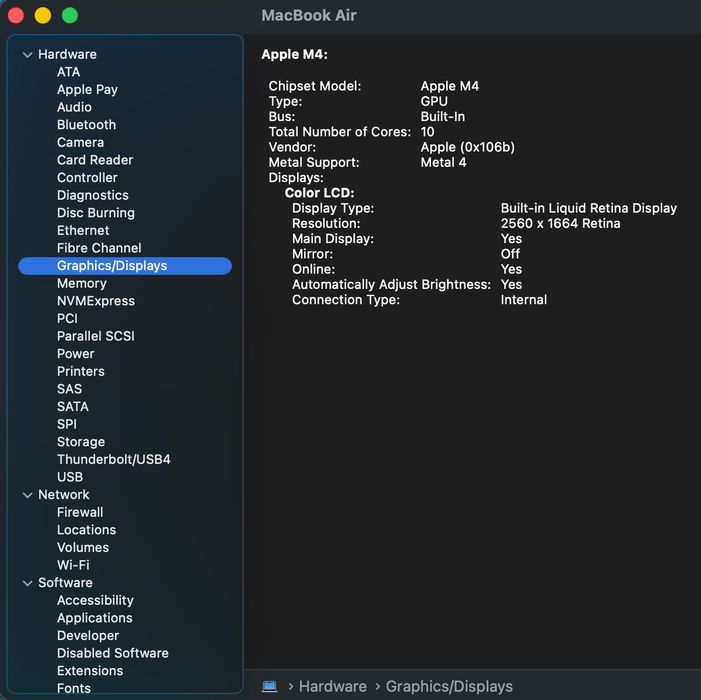This screenshot has height=700, width=701.
Task: Click the Hardware section heading
Action: 67,55
